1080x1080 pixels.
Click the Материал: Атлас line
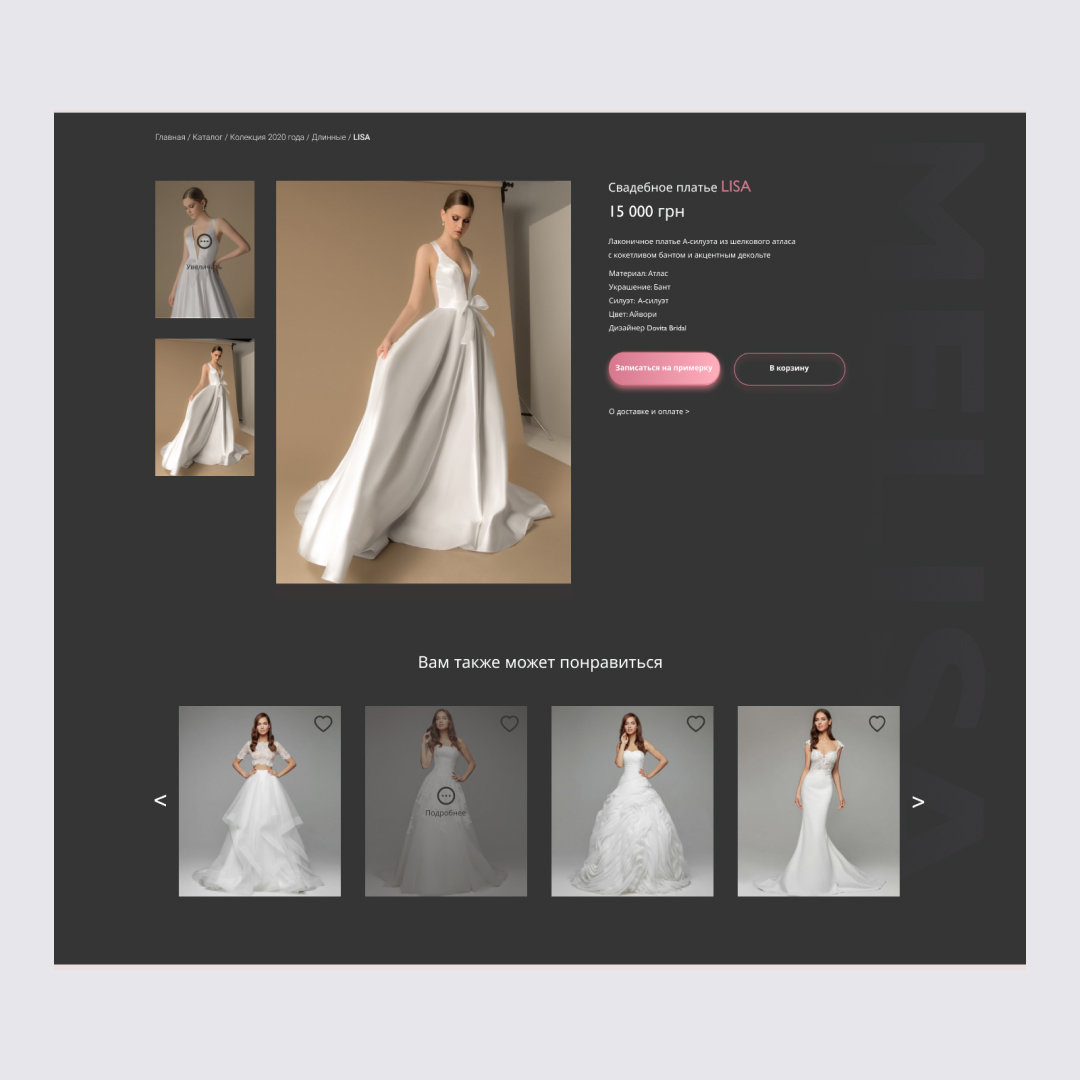coord(638,273)
